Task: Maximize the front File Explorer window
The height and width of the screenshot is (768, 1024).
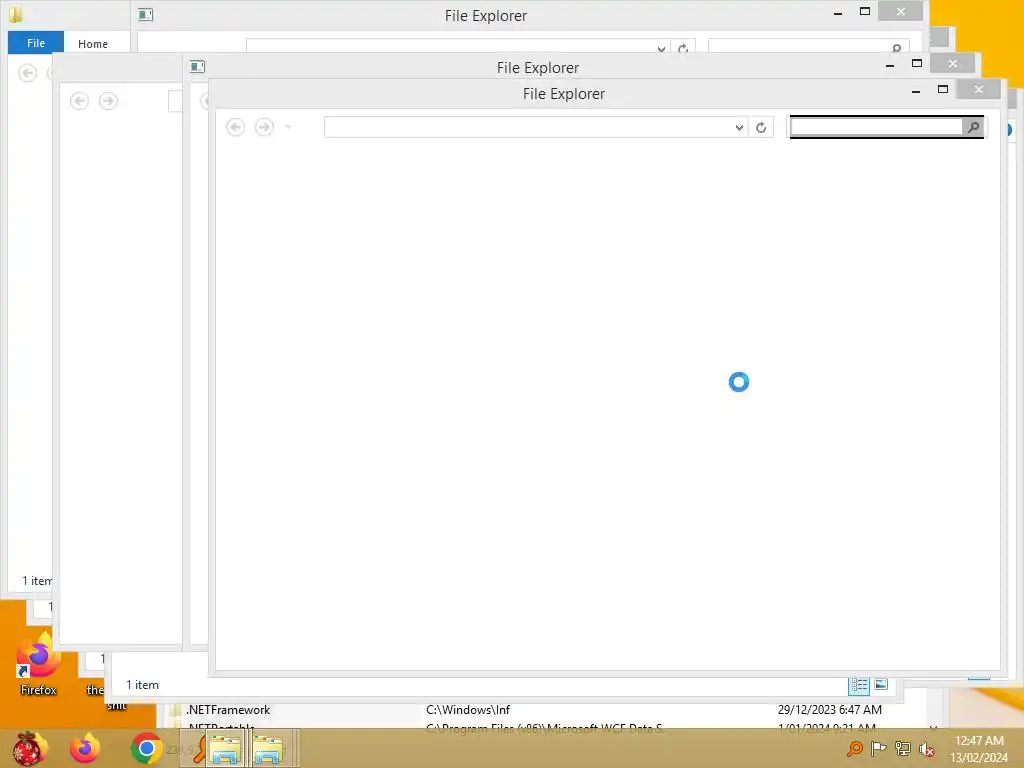Action: click(x=942, y=89)
